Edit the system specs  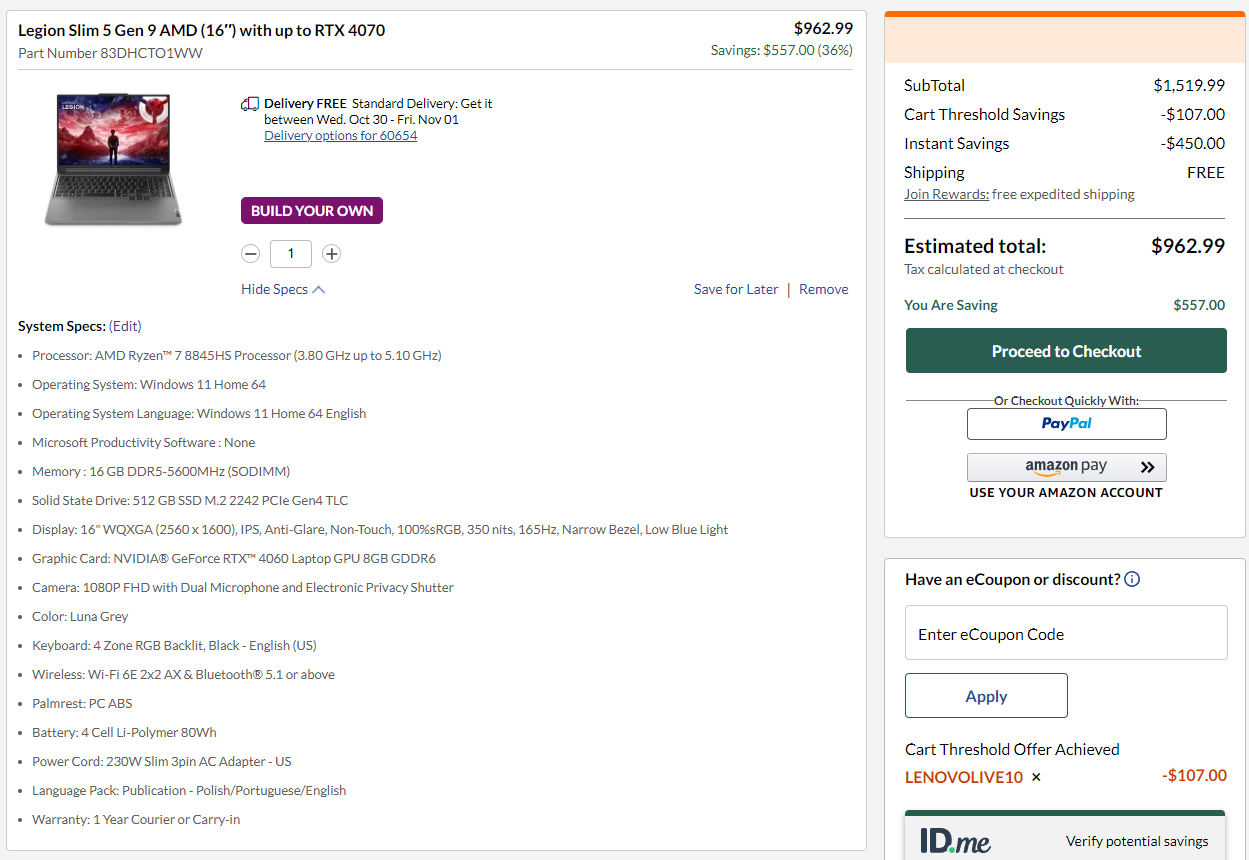[x=125, y=326]
